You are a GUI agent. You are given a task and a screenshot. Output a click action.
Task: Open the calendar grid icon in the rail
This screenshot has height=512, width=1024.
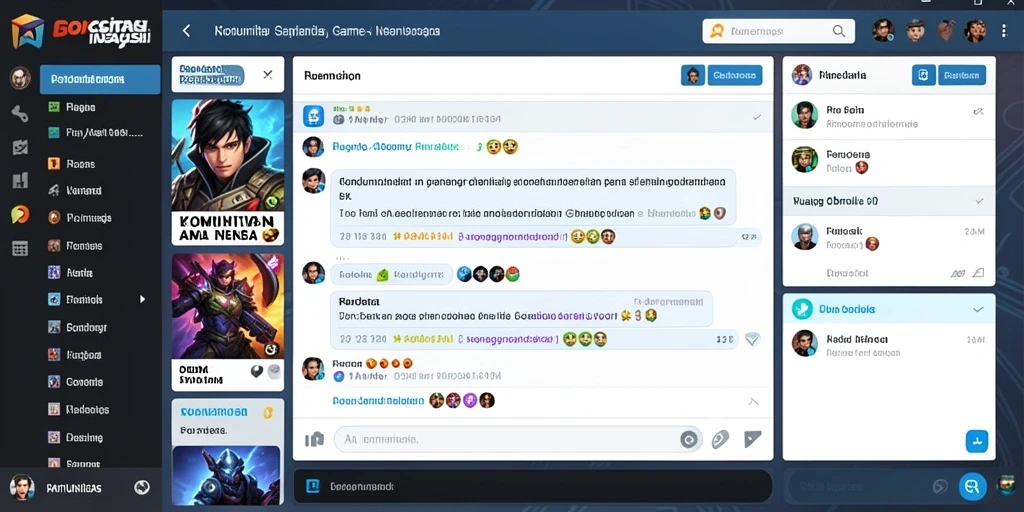click(x=20, y=248)
